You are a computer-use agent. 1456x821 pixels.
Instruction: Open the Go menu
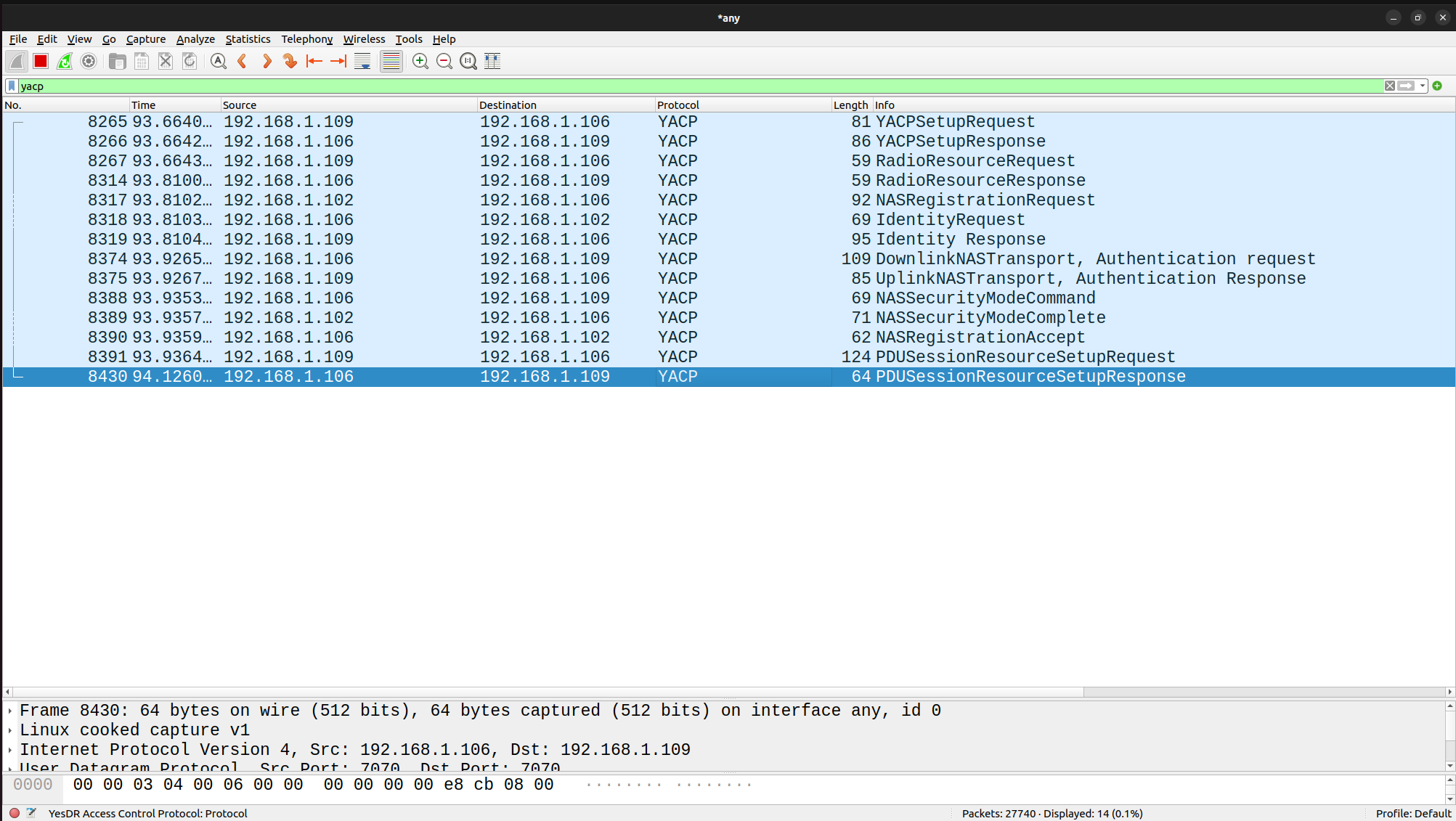[109, 39]
